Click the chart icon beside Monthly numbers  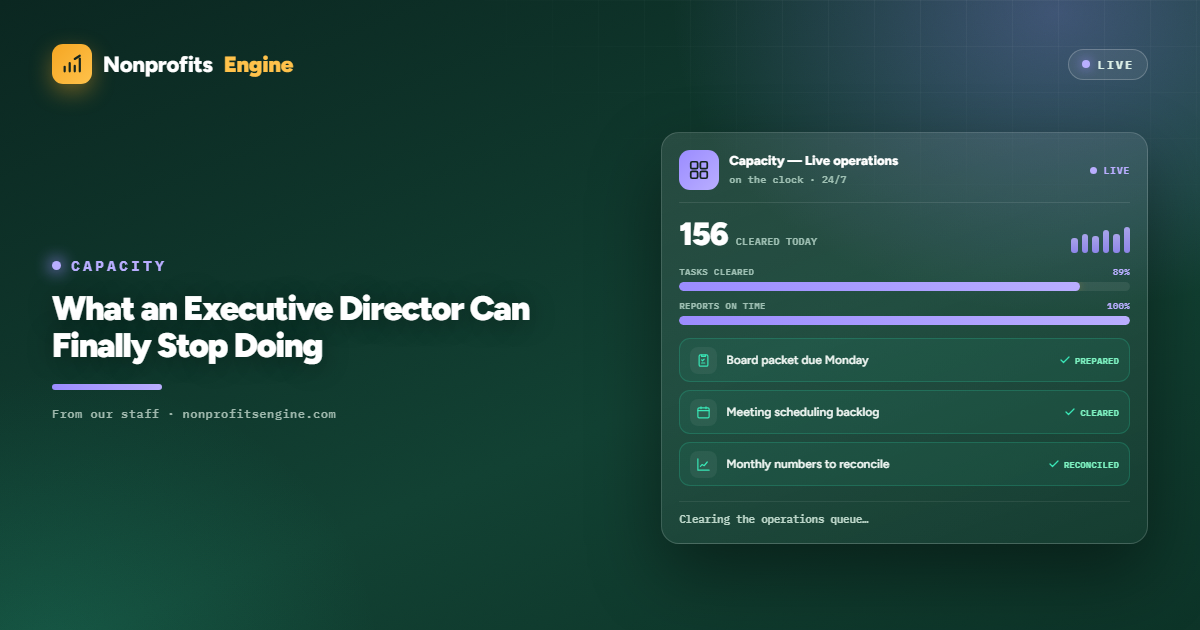click(x=703, y=464)
